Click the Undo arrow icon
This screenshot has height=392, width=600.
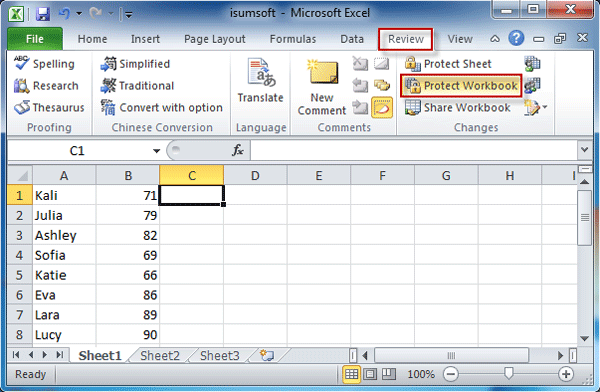tap(64, 14)
